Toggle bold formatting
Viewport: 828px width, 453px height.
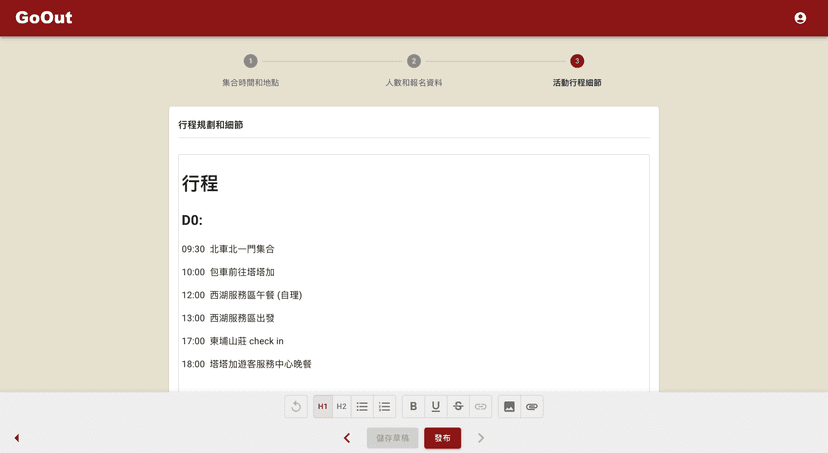pyautogui.click(x=414, y=407)
